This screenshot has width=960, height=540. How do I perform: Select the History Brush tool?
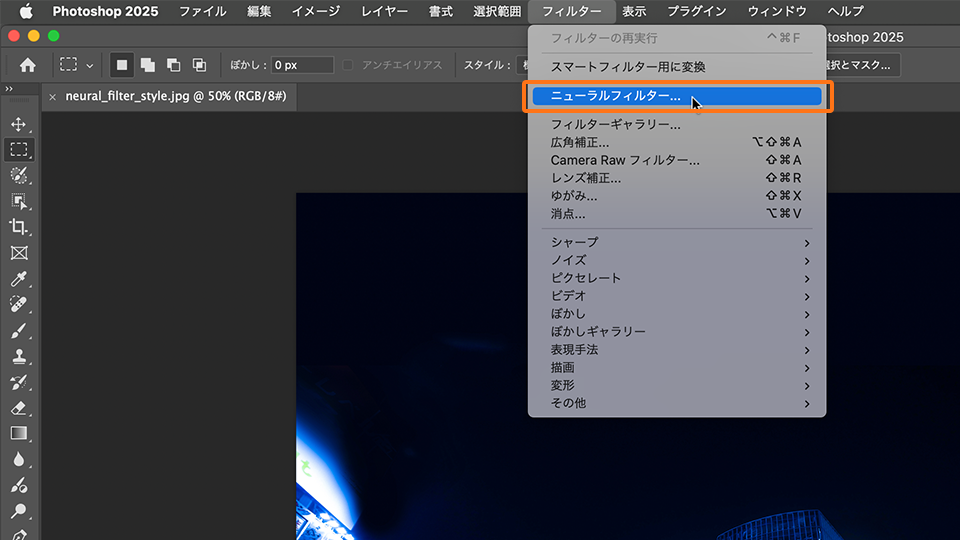click(x=18, y=383)
